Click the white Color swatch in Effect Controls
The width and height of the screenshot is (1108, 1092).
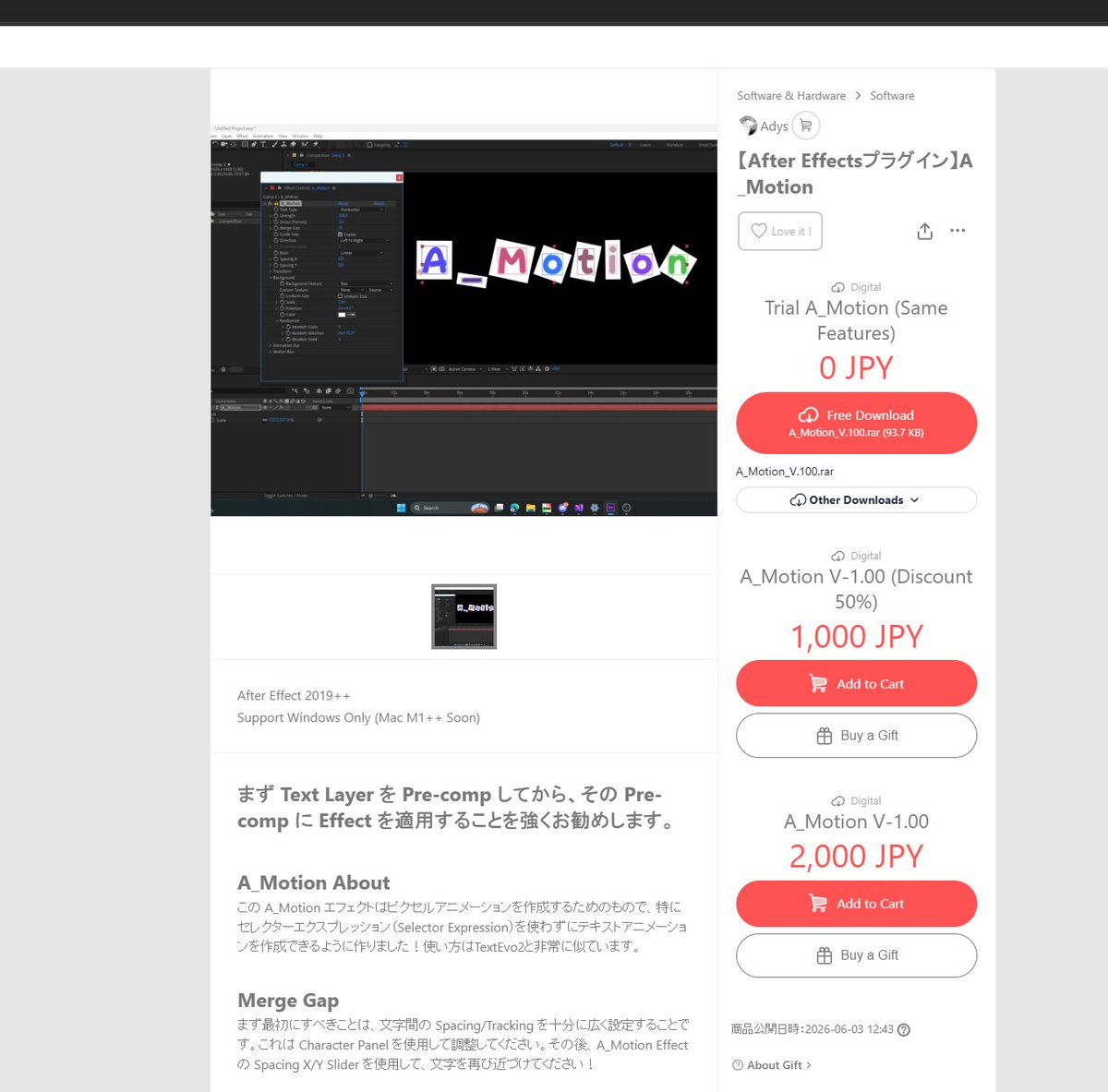pyautogui.click(x=342, y=315)
